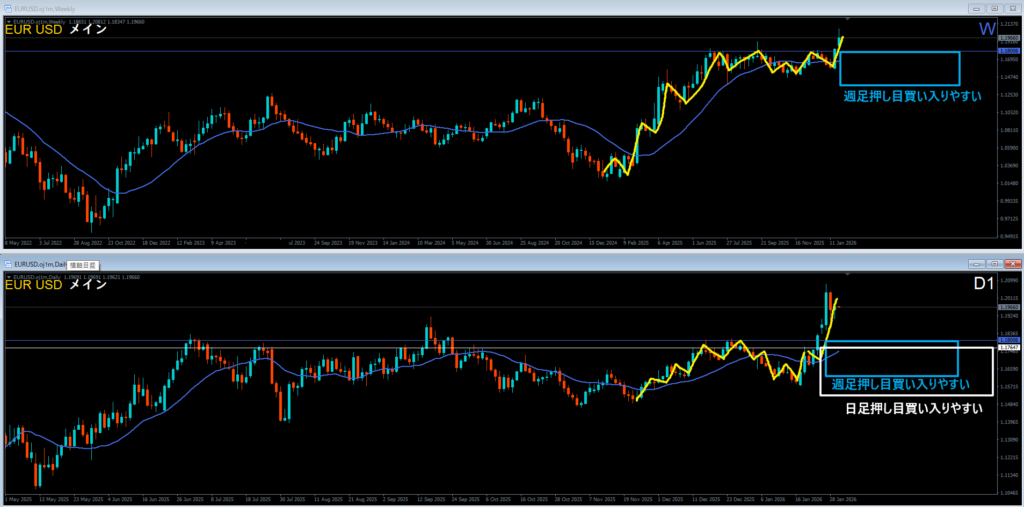The width and height of the screenshot is (1024, 507).
Task: Click the 情報日足 tooltip on daily chart title
Action: (x=83, y=264)
